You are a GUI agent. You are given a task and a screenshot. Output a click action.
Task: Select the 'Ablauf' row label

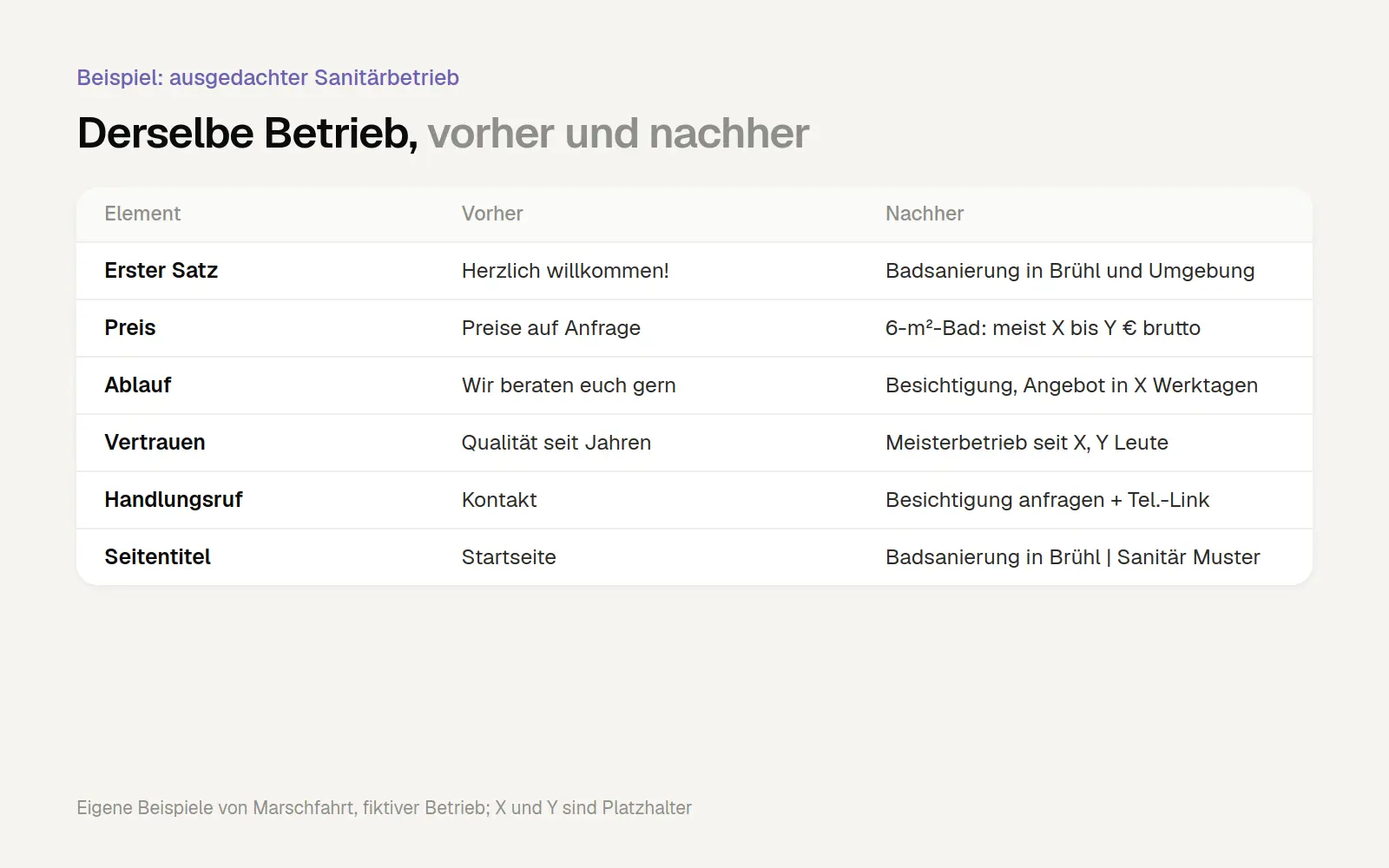click(138, 385)
